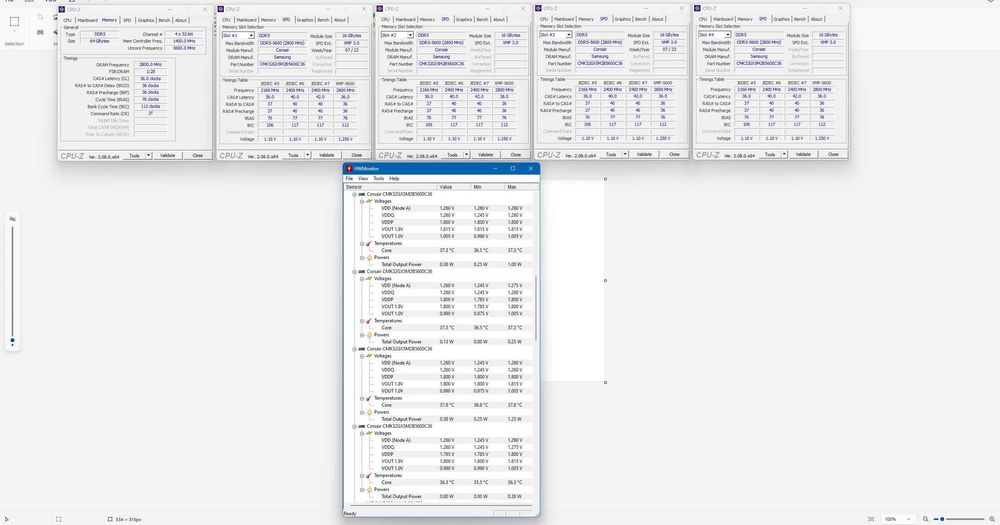Open the Tools dropdown arrow in the Slot #1 window
Screen dimensions: 1000x525
pos(307,155)
